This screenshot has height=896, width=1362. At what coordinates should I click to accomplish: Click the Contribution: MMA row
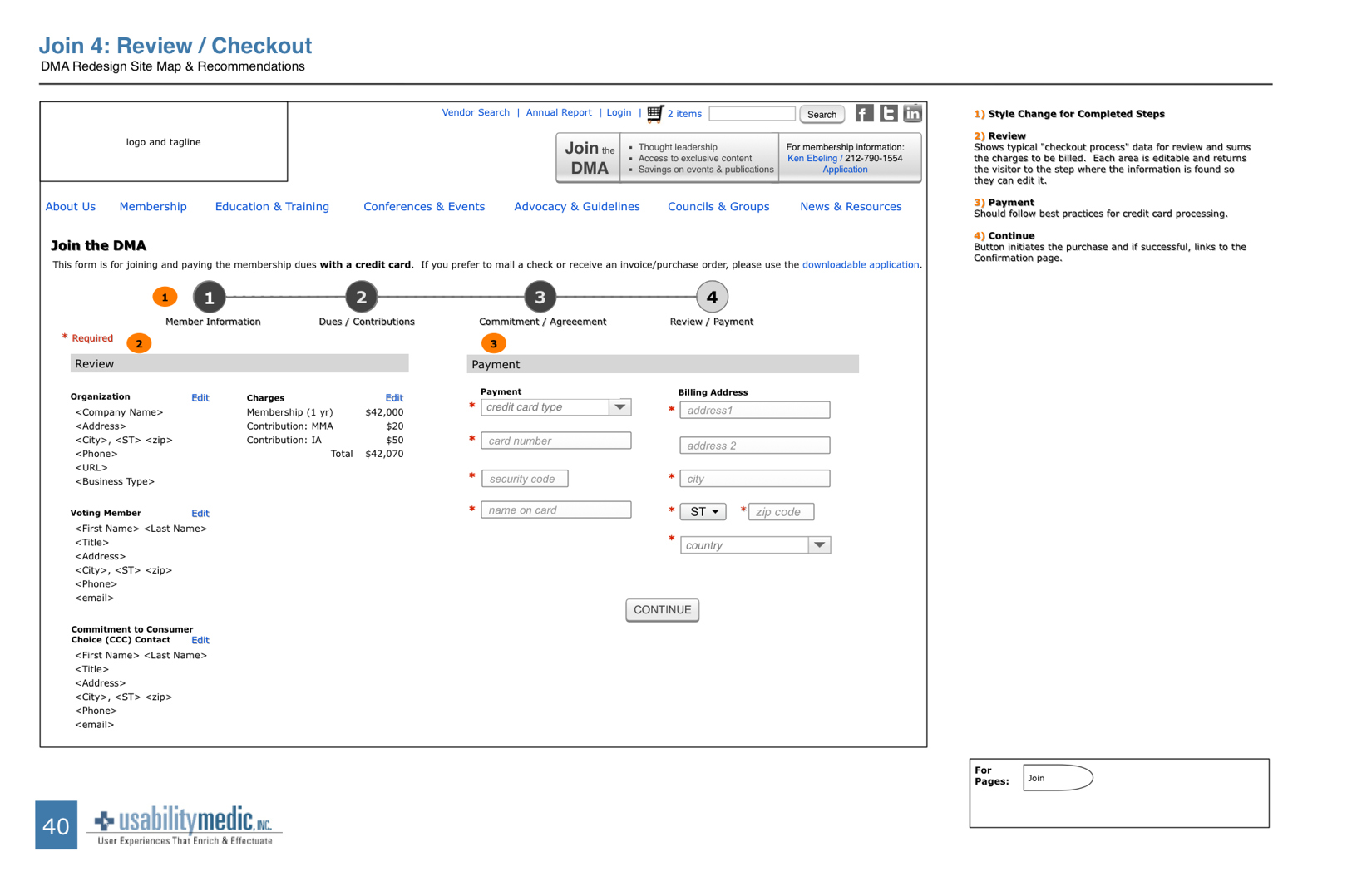coord(325,426)
